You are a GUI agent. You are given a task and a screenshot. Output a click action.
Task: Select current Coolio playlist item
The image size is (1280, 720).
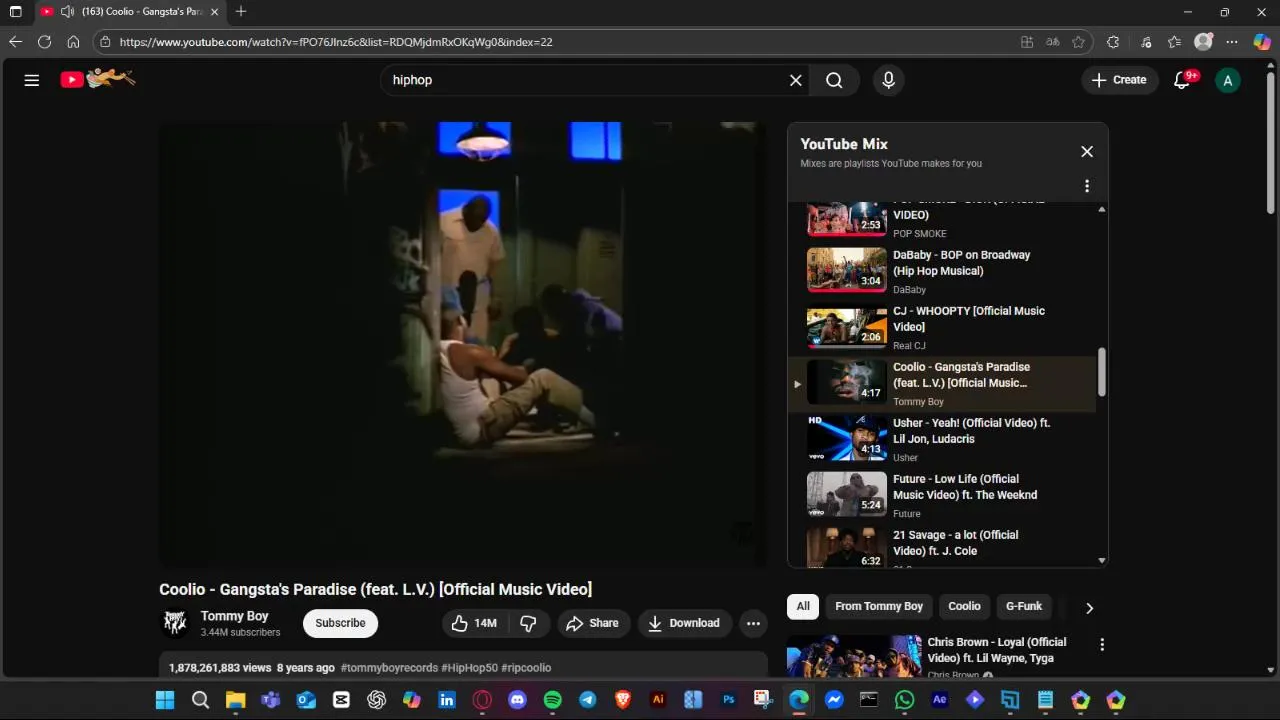941,383
